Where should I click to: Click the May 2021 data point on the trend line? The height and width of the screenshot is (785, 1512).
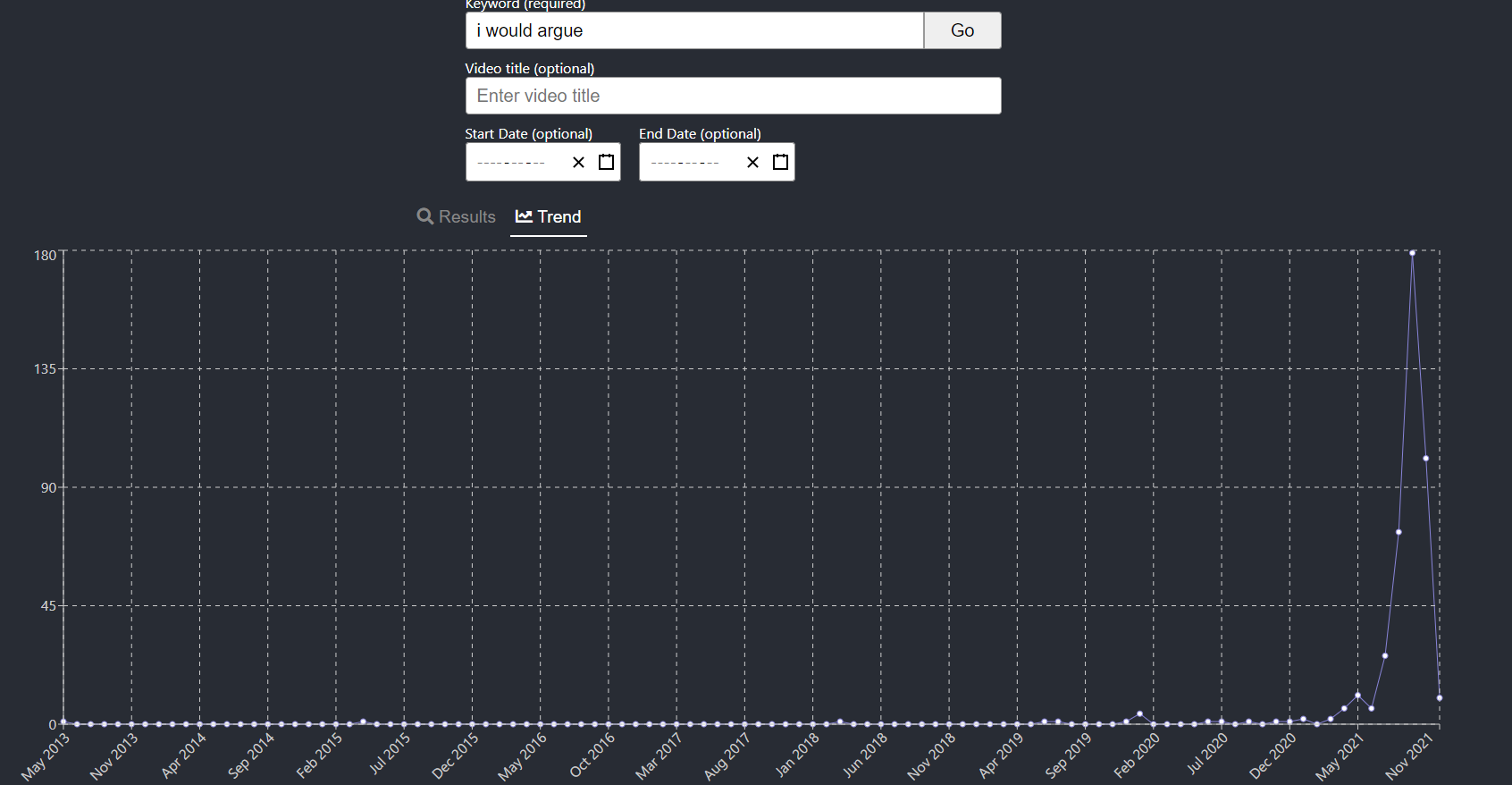tap(1357, 695)
